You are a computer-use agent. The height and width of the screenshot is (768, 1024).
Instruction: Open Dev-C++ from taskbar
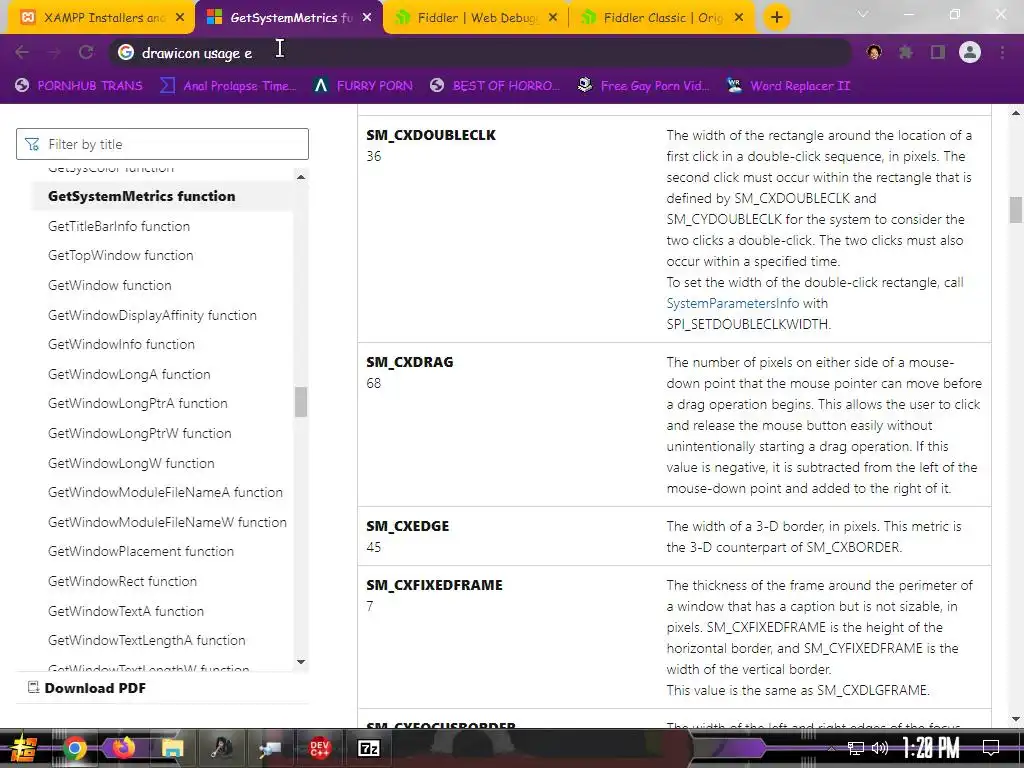[319, 748]
